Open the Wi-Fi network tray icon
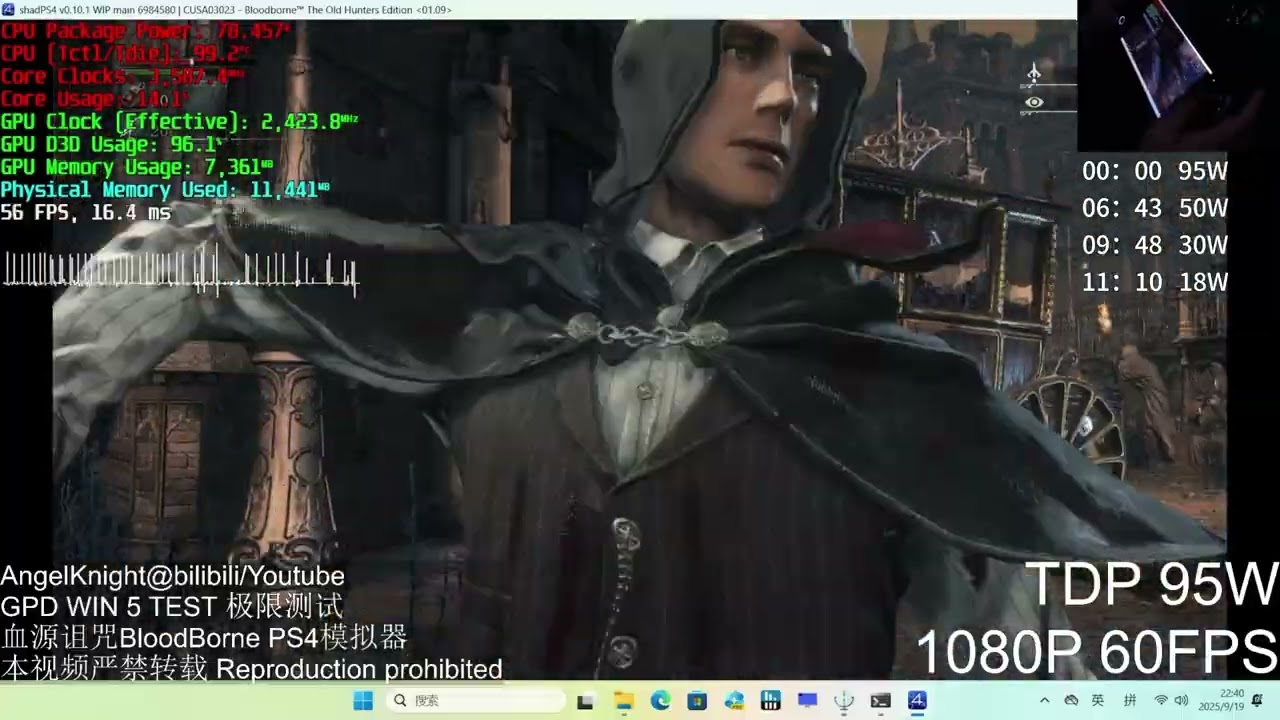This screenshot has height=720, width=1280. [x=1161, y=701]
